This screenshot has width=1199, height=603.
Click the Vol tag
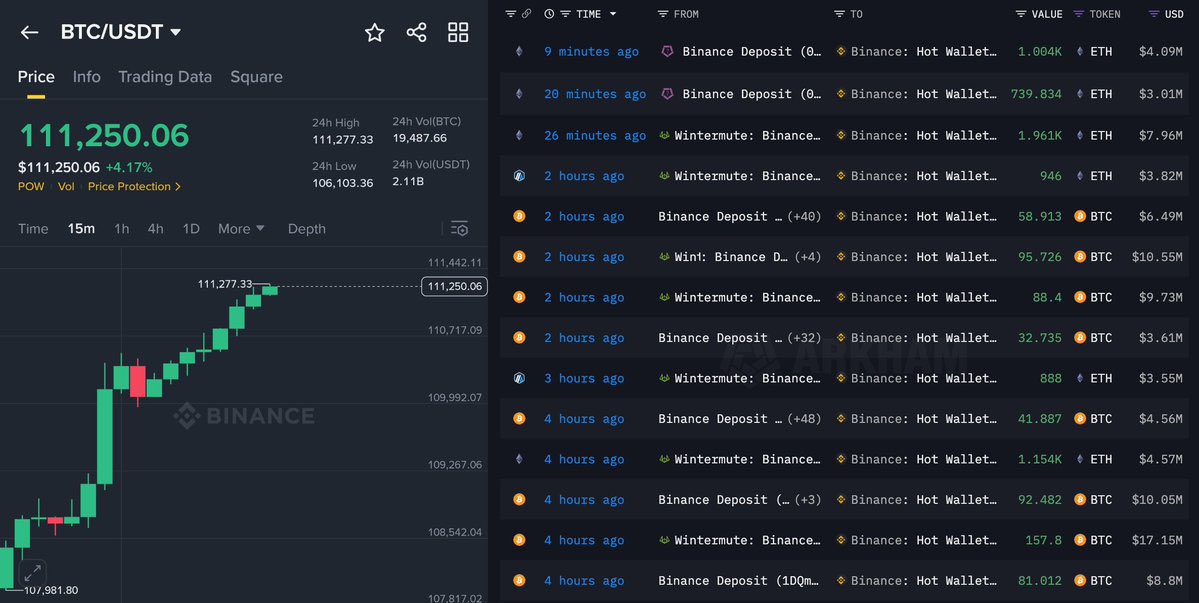66,186
